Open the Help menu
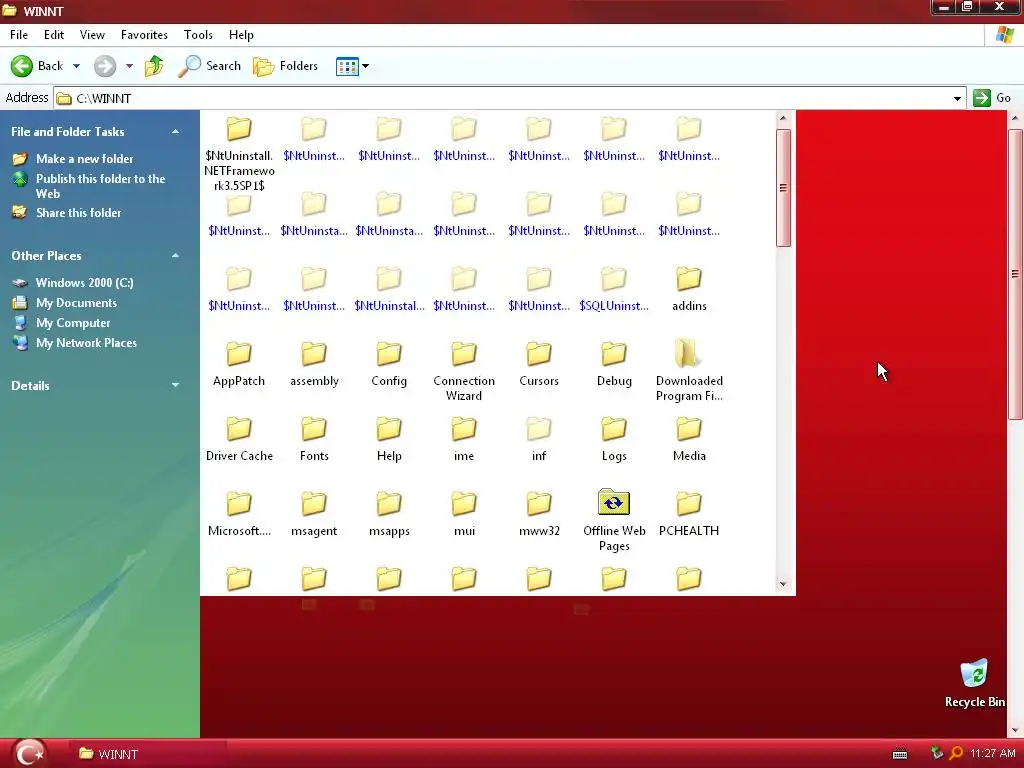Screen dimensions: 1024x768 click(241, 35)
